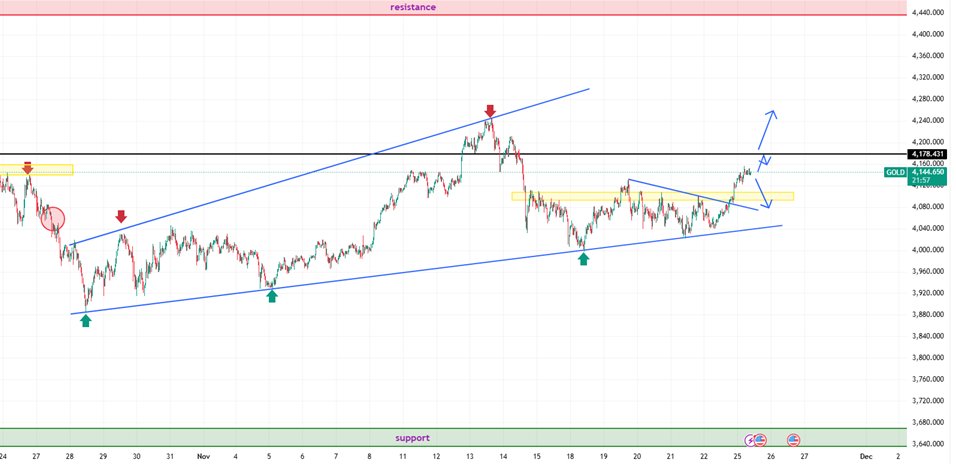Select the green up arrow below Nov 18 low

coord(583,259)
